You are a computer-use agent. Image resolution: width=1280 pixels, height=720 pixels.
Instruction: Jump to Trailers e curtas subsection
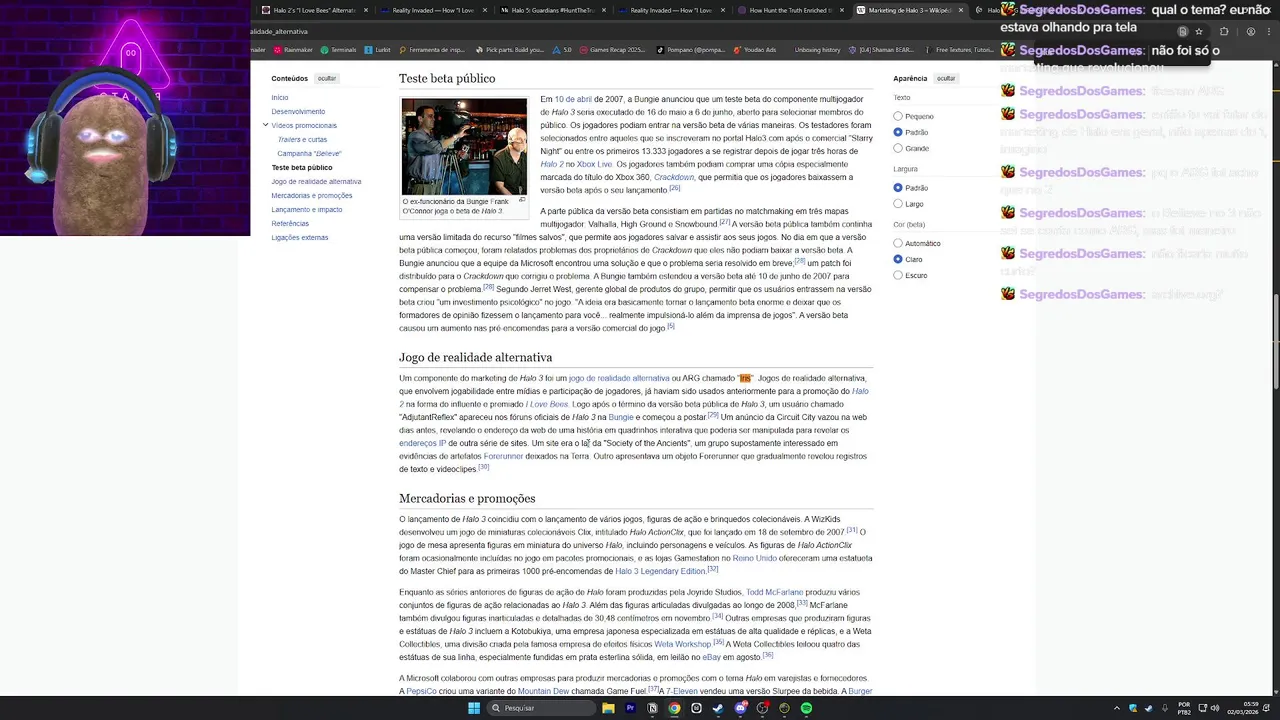click(x=302, y=139)
